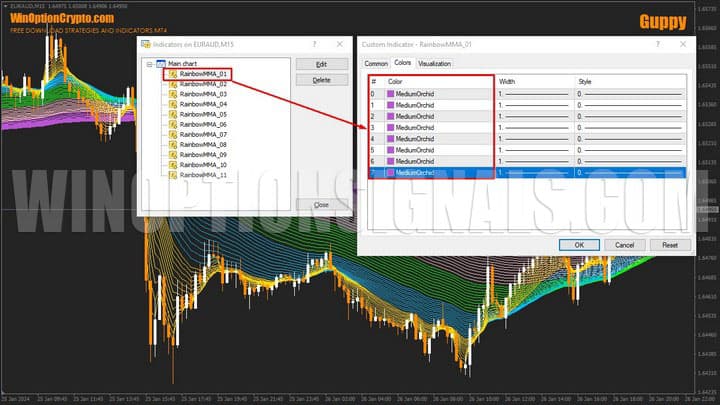Select the RainbowMMA_11 indicator icon
This screenshot has width=720, height=405.
[x=173, y=175]
